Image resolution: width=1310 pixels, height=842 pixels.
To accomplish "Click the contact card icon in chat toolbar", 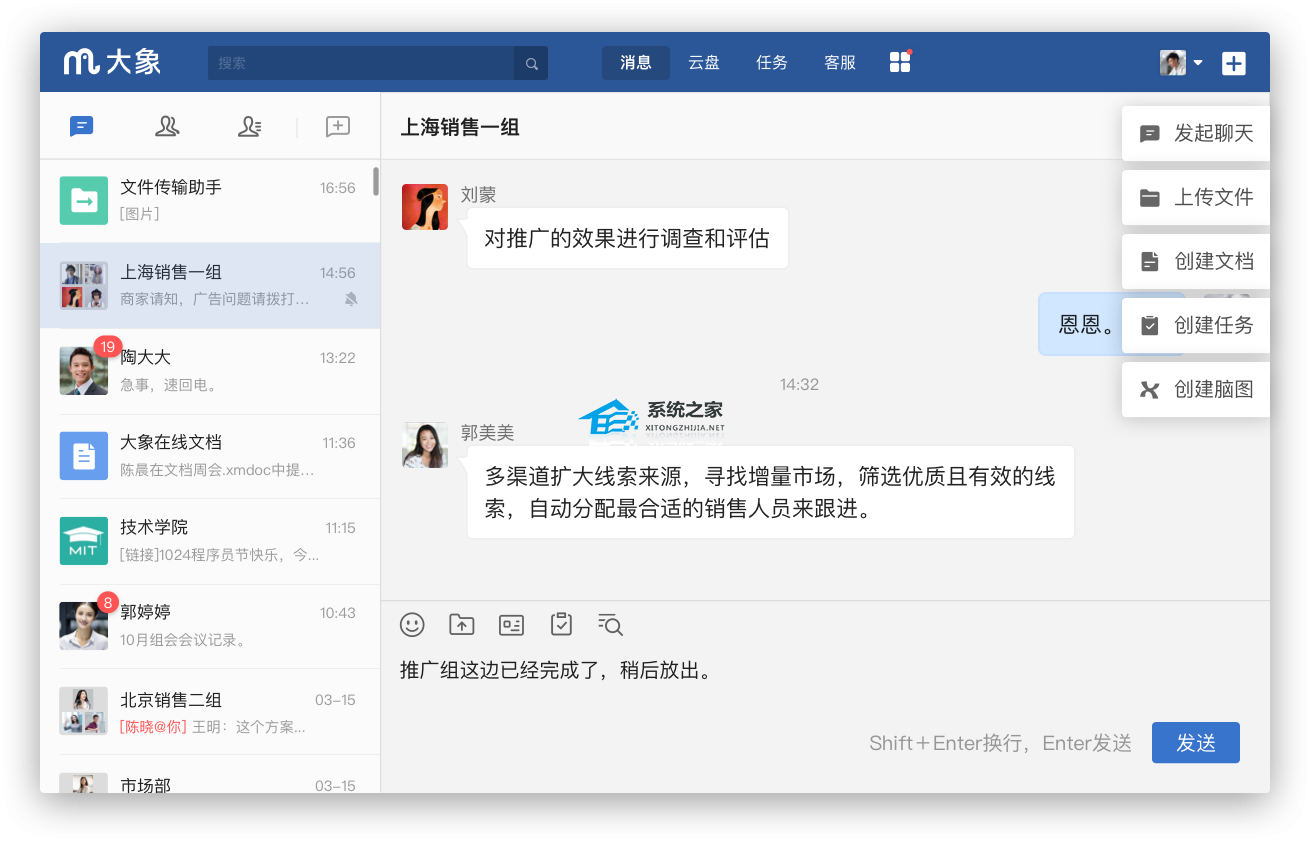I will 511,625.
